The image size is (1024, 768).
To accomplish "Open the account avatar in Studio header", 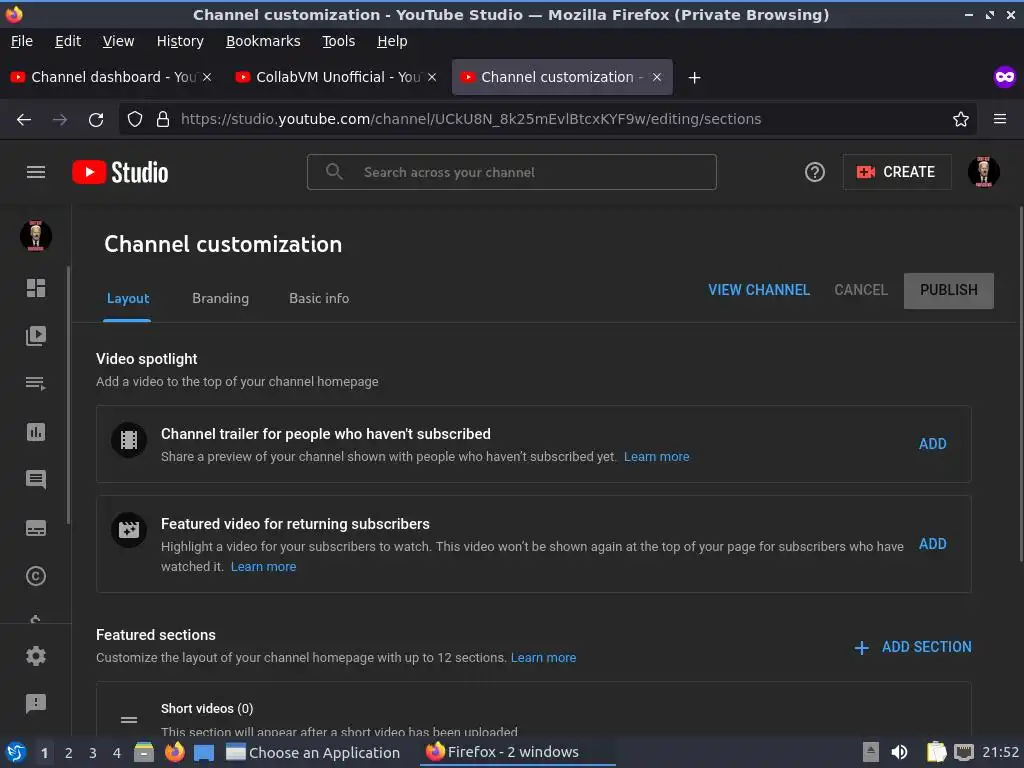I will (984, 172).
